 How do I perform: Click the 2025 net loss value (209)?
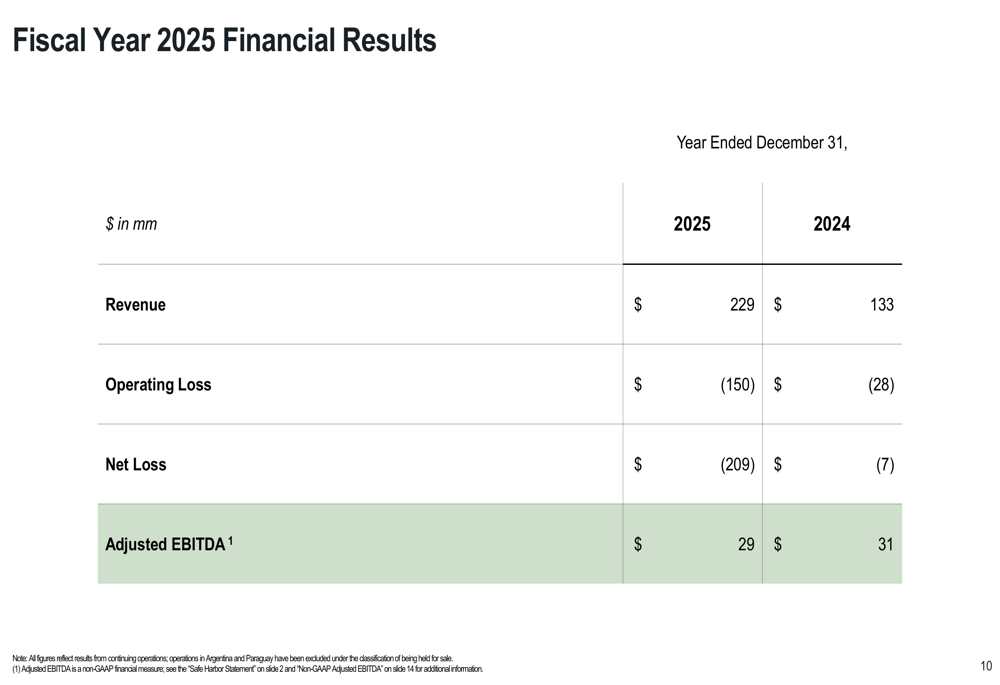coord(737,465)
